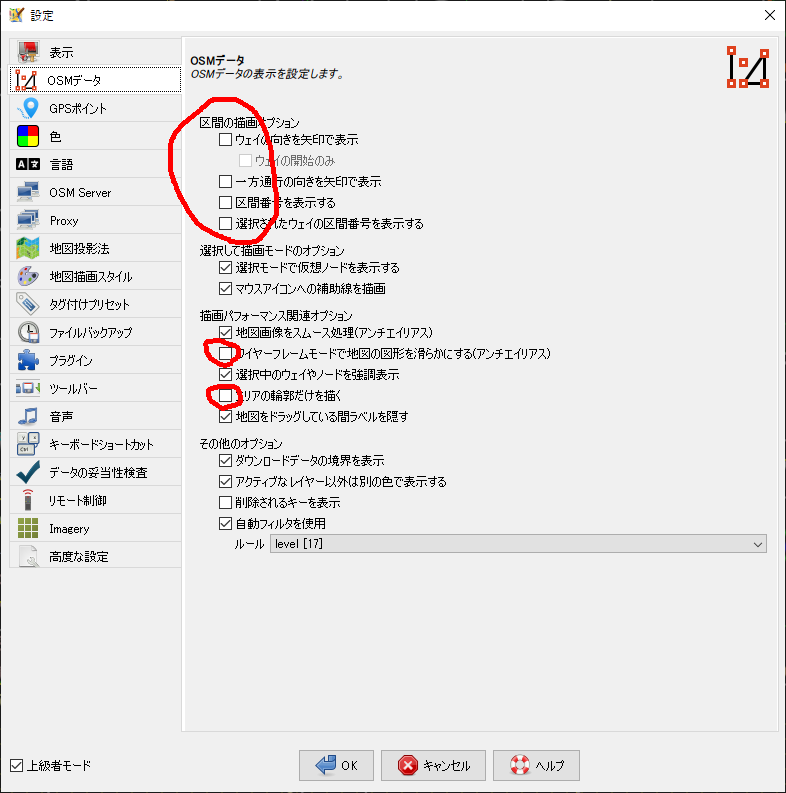Switch to the 高度な設定 tab
The height and width of the screenshot is (793, 786).
pyautogui.click(x=95, y=556)
